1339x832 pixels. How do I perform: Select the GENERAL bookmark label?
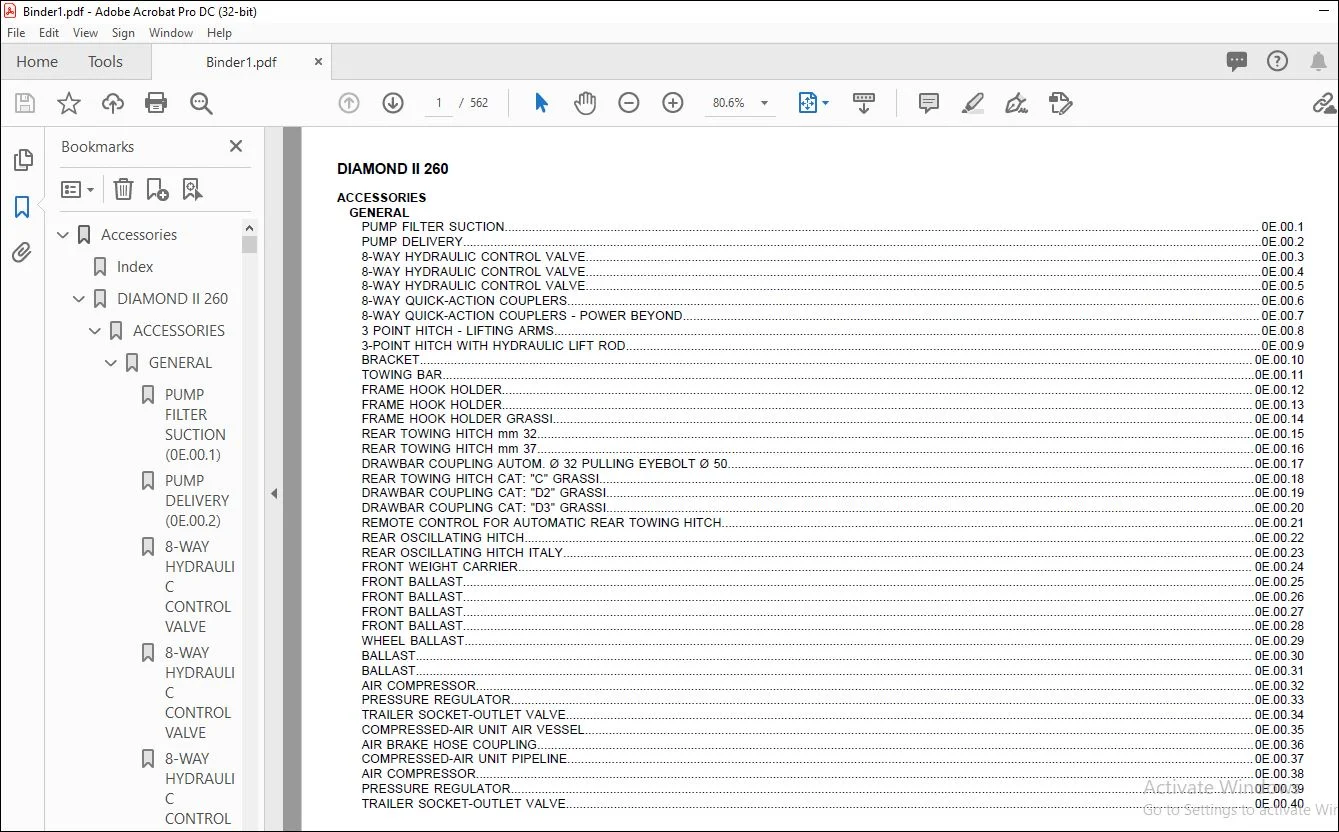(180, 363)
